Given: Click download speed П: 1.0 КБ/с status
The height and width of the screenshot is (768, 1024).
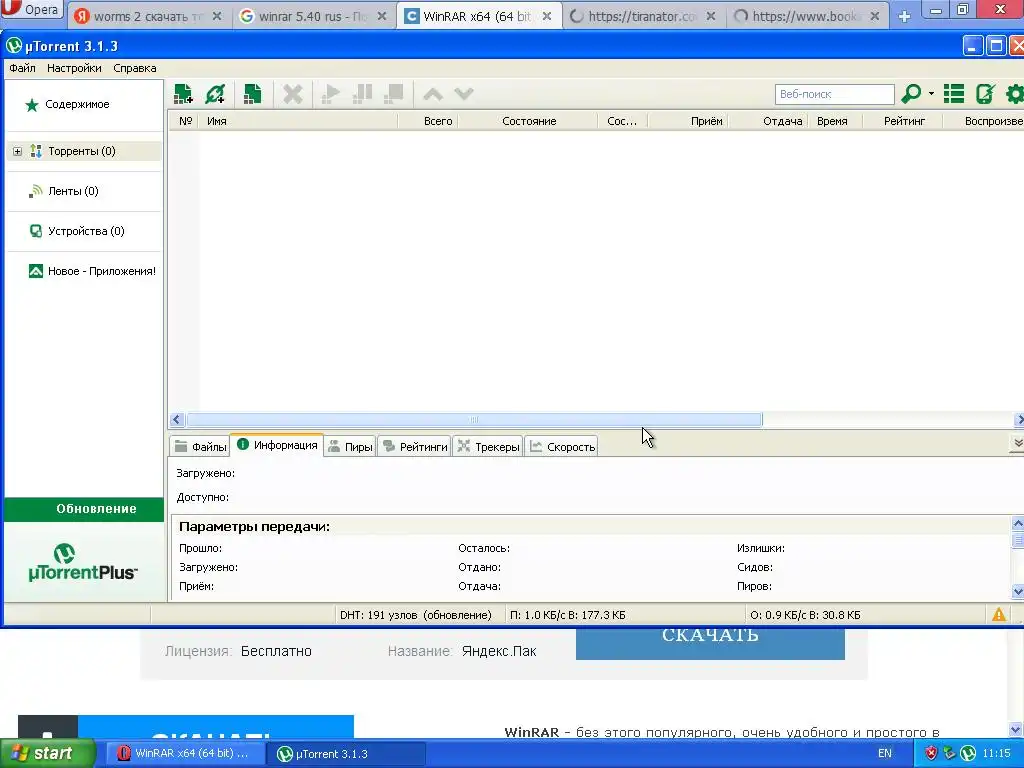Looking at the screenshot, I should click(568, 615).
